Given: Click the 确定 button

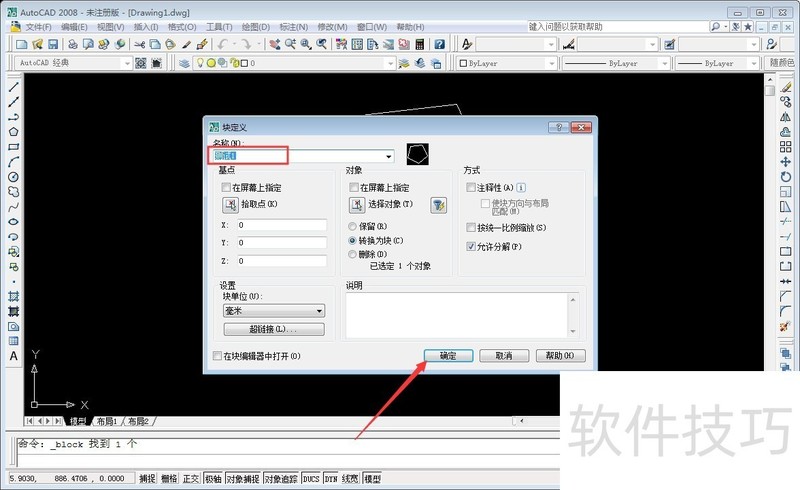Looking at the screenshot, I should click(x=448, y=356).
